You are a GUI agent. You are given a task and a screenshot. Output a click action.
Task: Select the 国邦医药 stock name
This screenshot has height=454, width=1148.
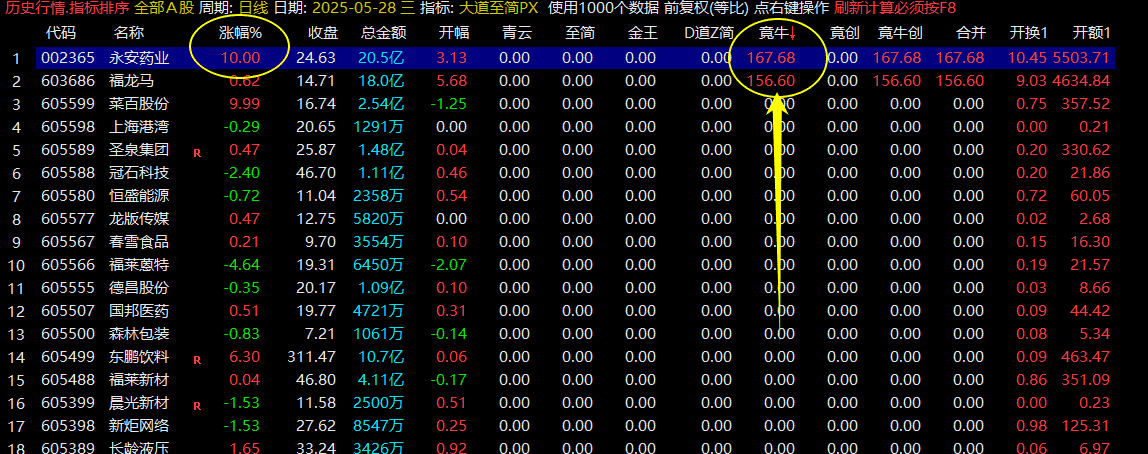pyautogui.click(x=138, y=310)
